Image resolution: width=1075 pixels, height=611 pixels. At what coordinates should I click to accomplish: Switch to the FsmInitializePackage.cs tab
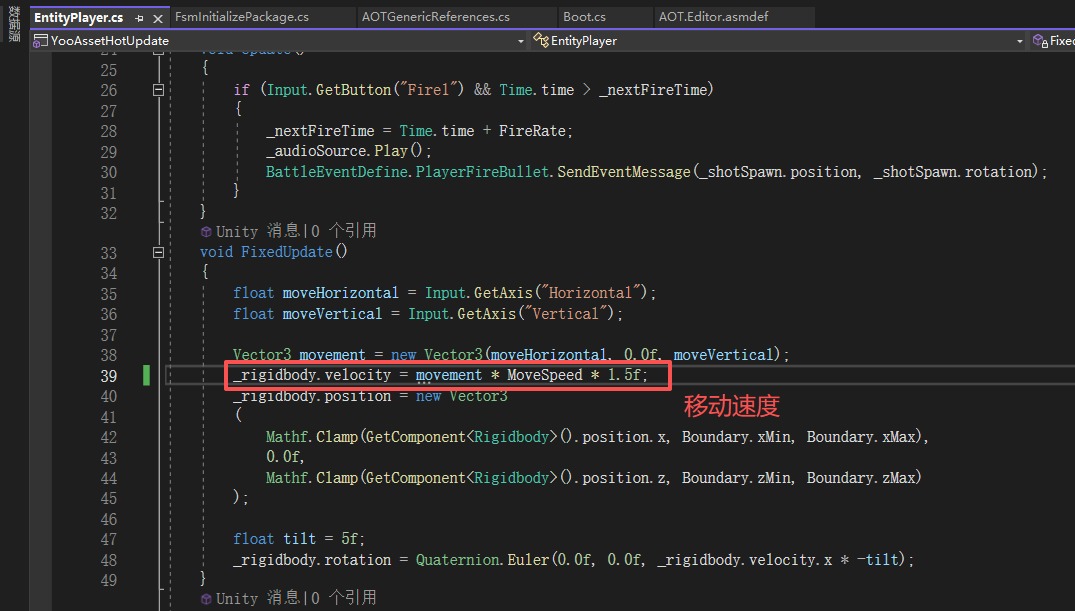point(242,16)
